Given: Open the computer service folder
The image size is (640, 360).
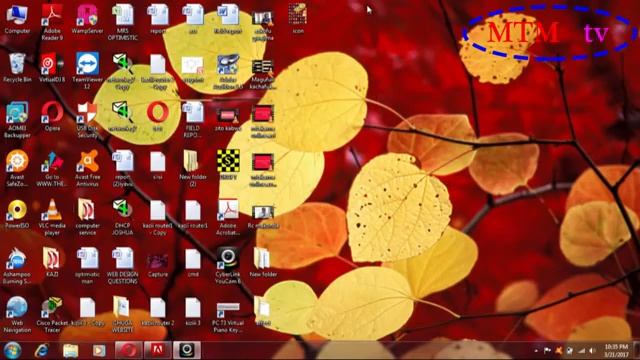Looking at the screenshot, I should point(87,216).
